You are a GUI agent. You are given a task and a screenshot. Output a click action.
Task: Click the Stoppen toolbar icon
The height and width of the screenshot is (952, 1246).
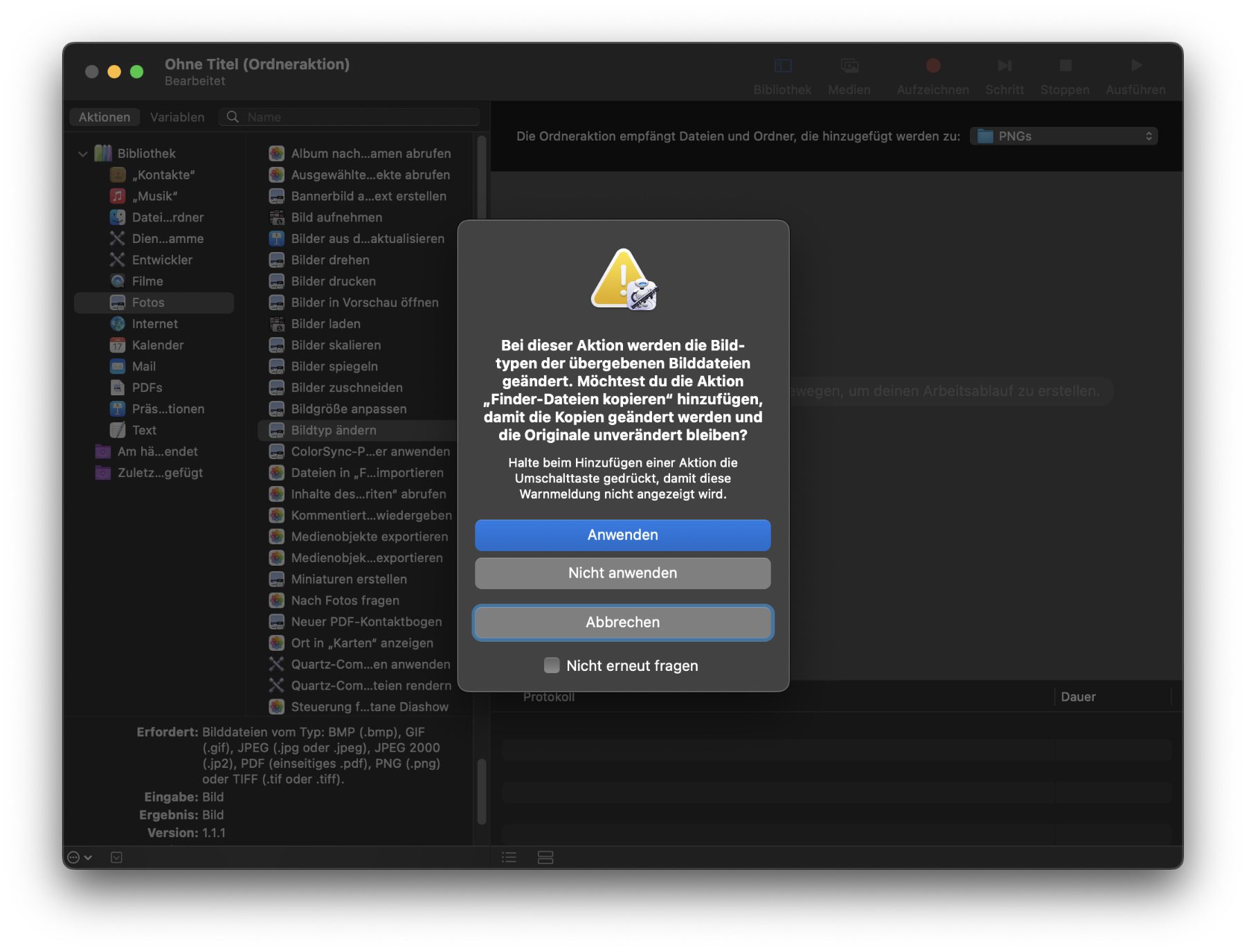pyautogui.click(x=1065, y=66)
